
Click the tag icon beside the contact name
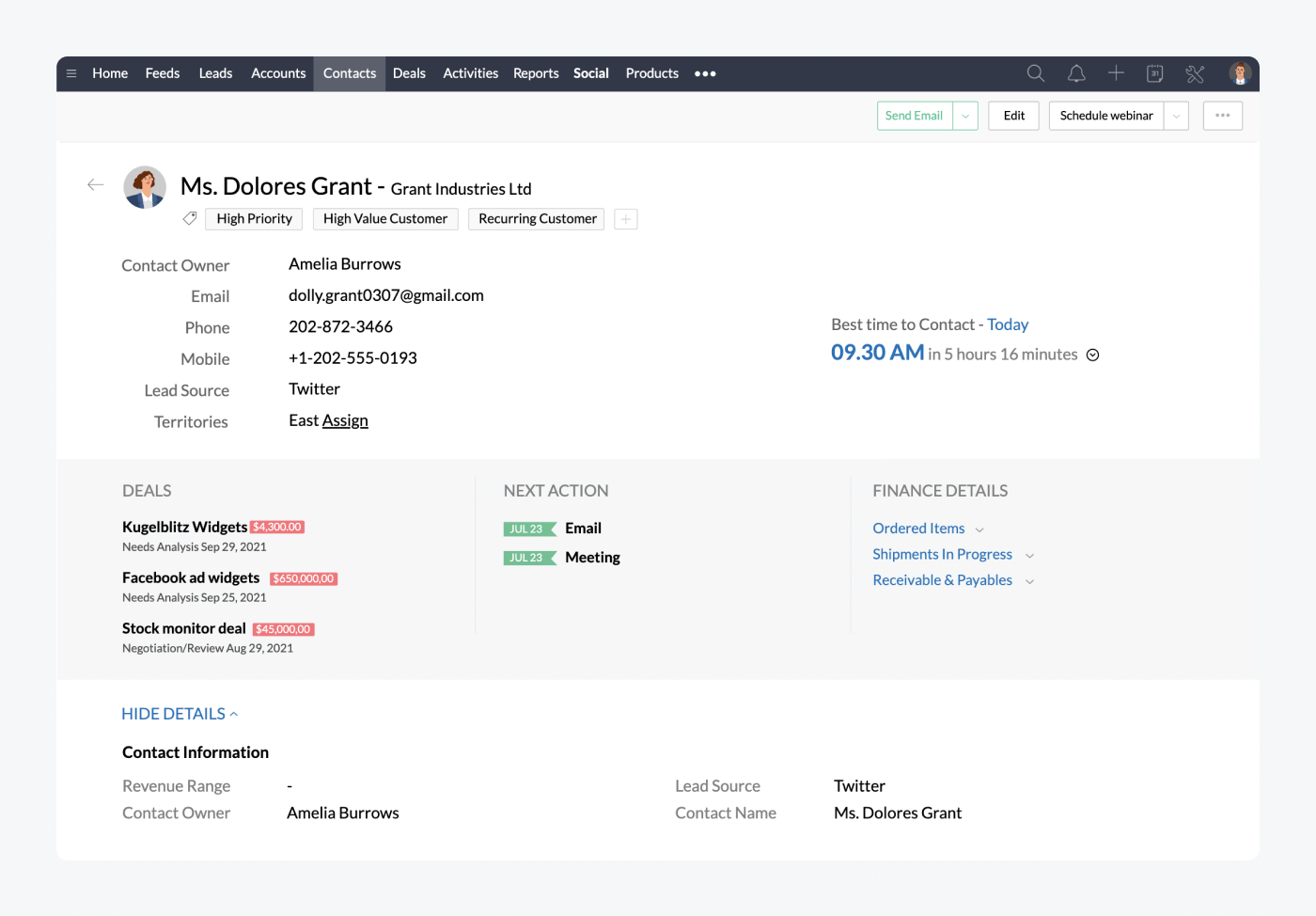point(189,218)
